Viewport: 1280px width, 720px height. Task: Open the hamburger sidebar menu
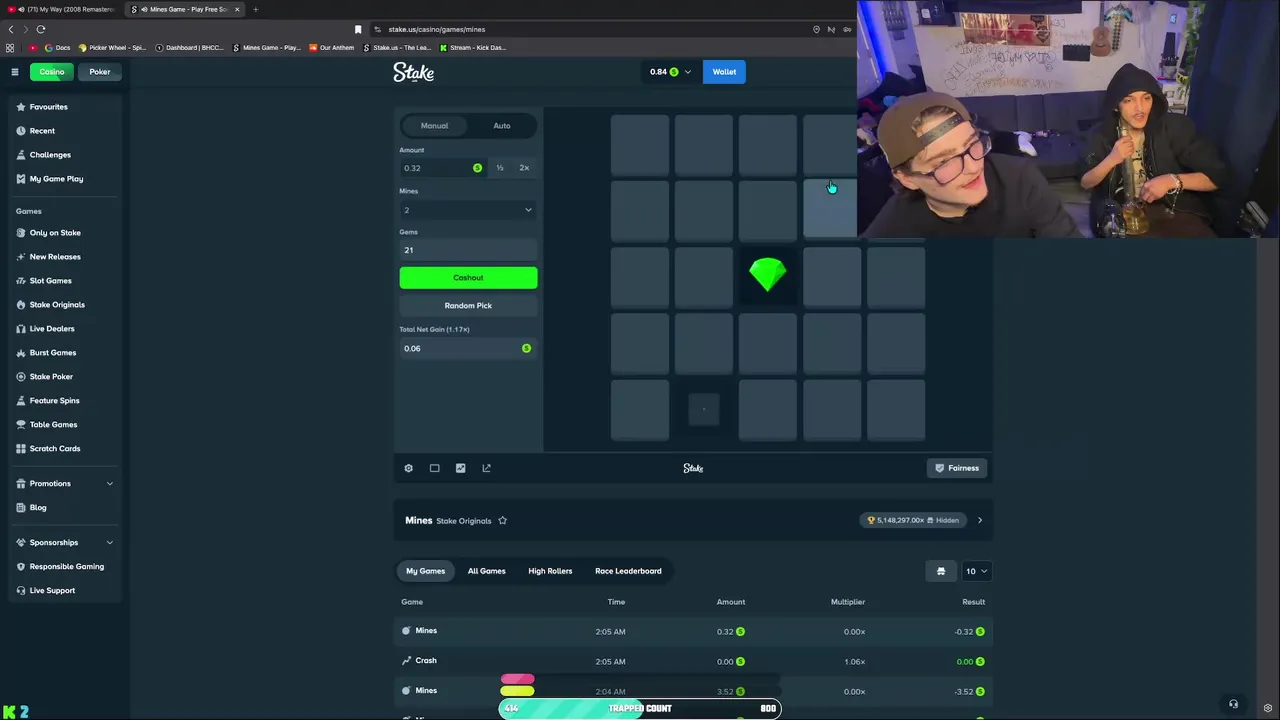point(15,72)
